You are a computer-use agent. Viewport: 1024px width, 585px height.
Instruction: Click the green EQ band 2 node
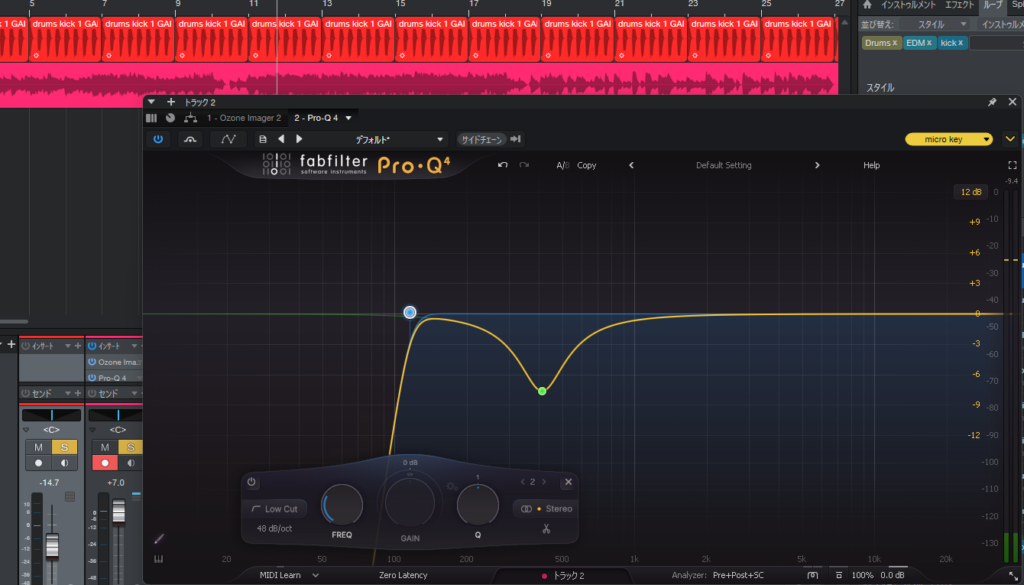click(x=542, y=390)
